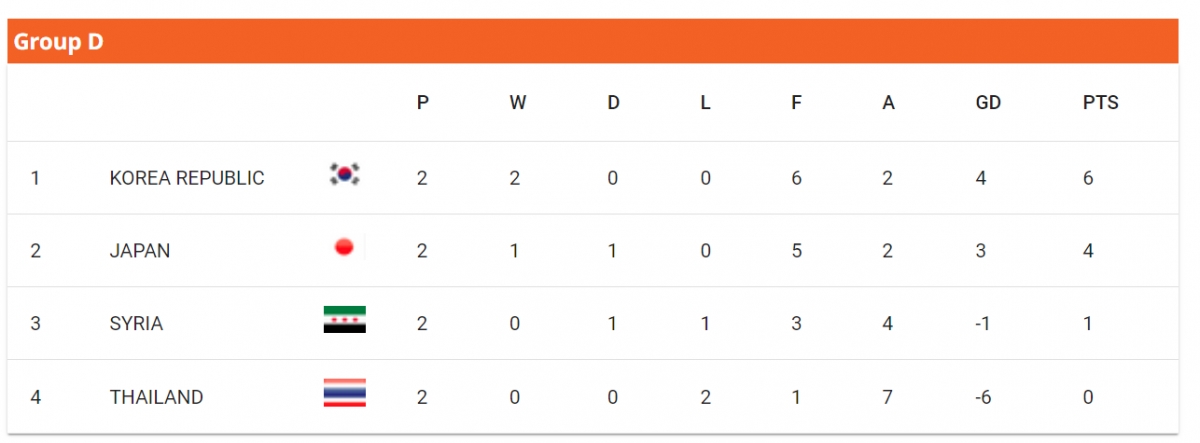Viewport: 1200px width, 443px height.
Task: Select the JAPAN team name
Action: tap(140, 251)
